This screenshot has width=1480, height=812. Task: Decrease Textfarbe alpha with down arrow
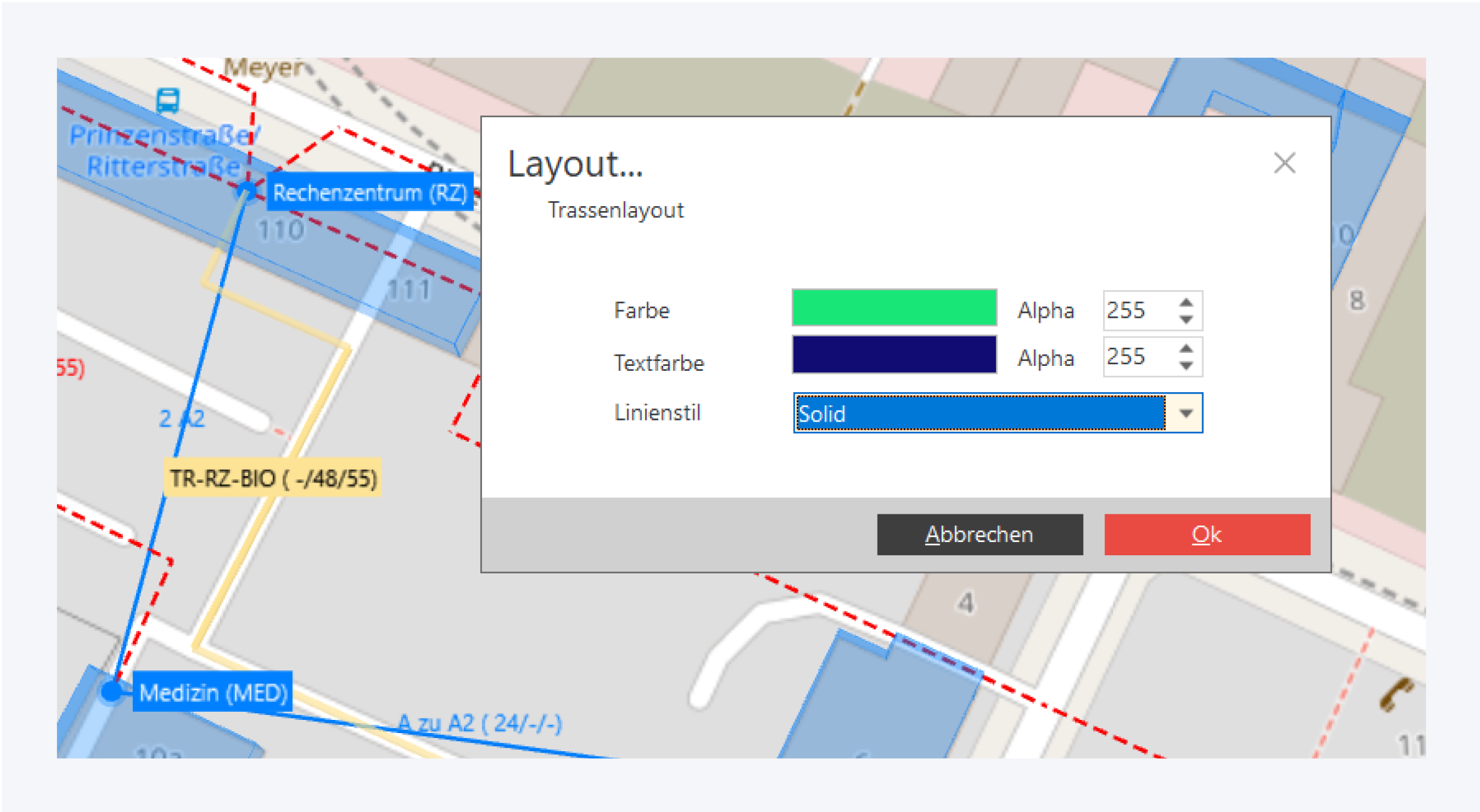pyautogui.click(x=1185, y=366)
